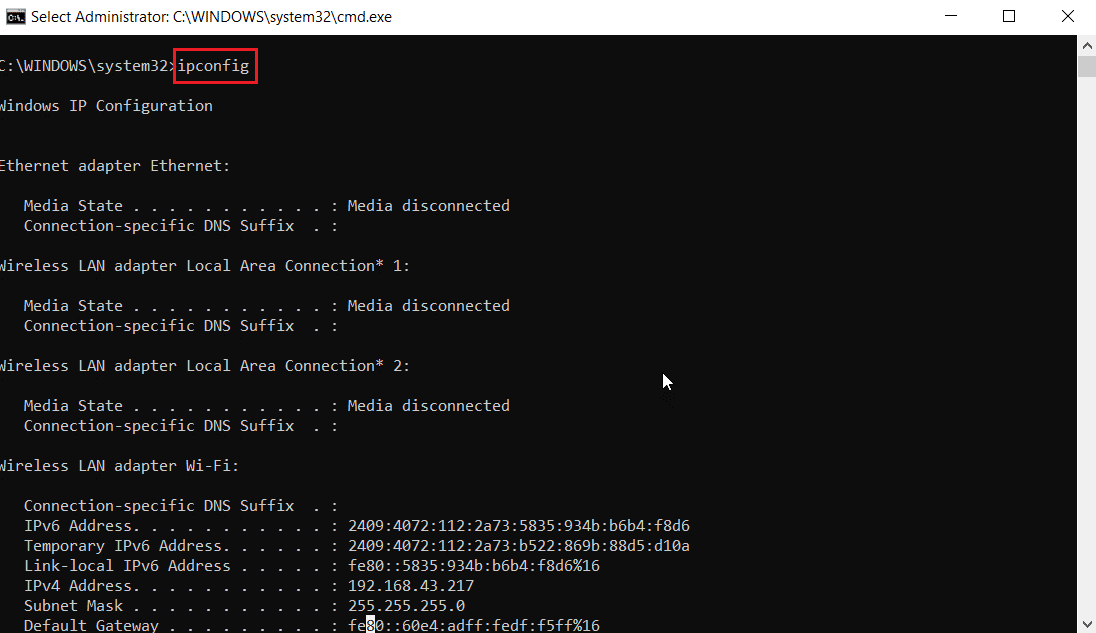
Task: Click the scrollbar up arrow
Action: (1087, 46)
